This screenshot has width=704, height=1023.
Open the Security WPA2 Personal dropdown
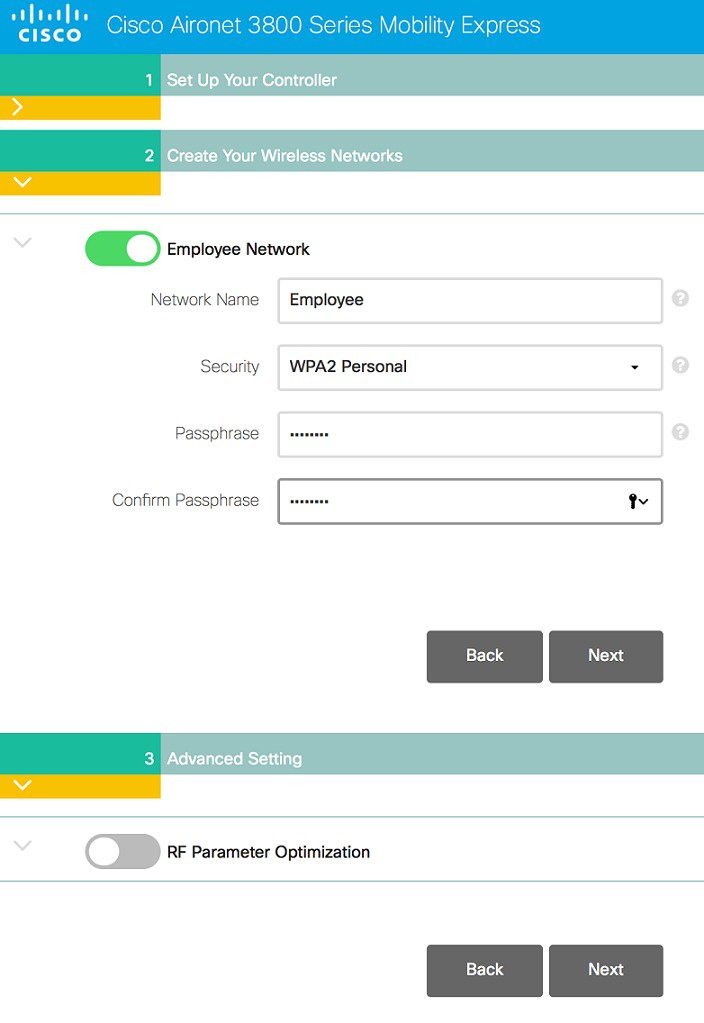(x=470, y=367)
